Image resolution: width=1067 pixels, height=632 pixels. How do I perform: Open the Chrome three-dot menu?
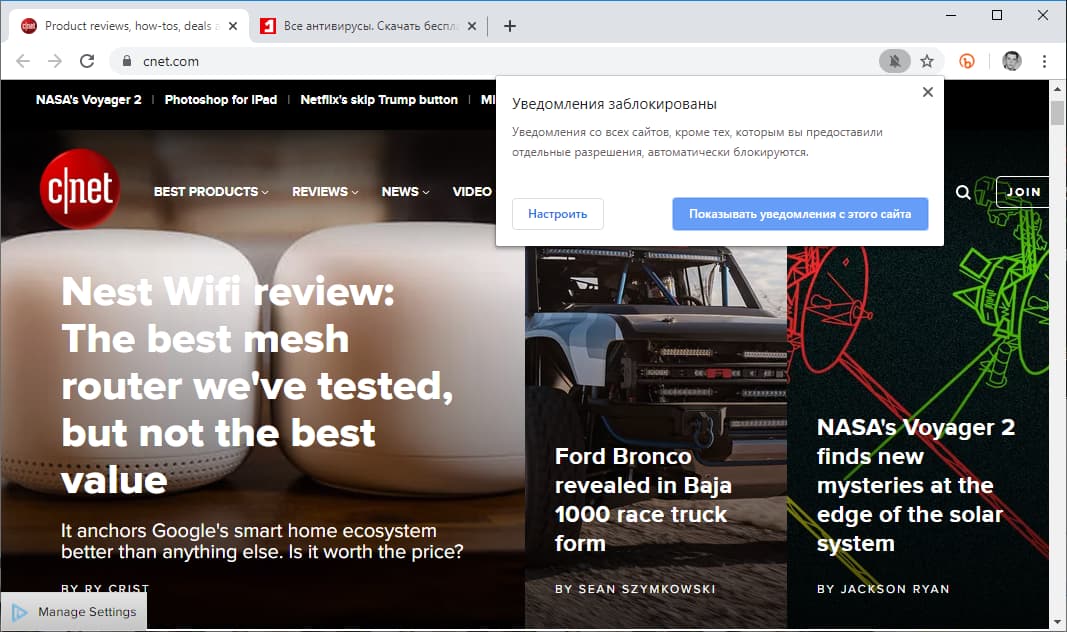(1044, 61)
